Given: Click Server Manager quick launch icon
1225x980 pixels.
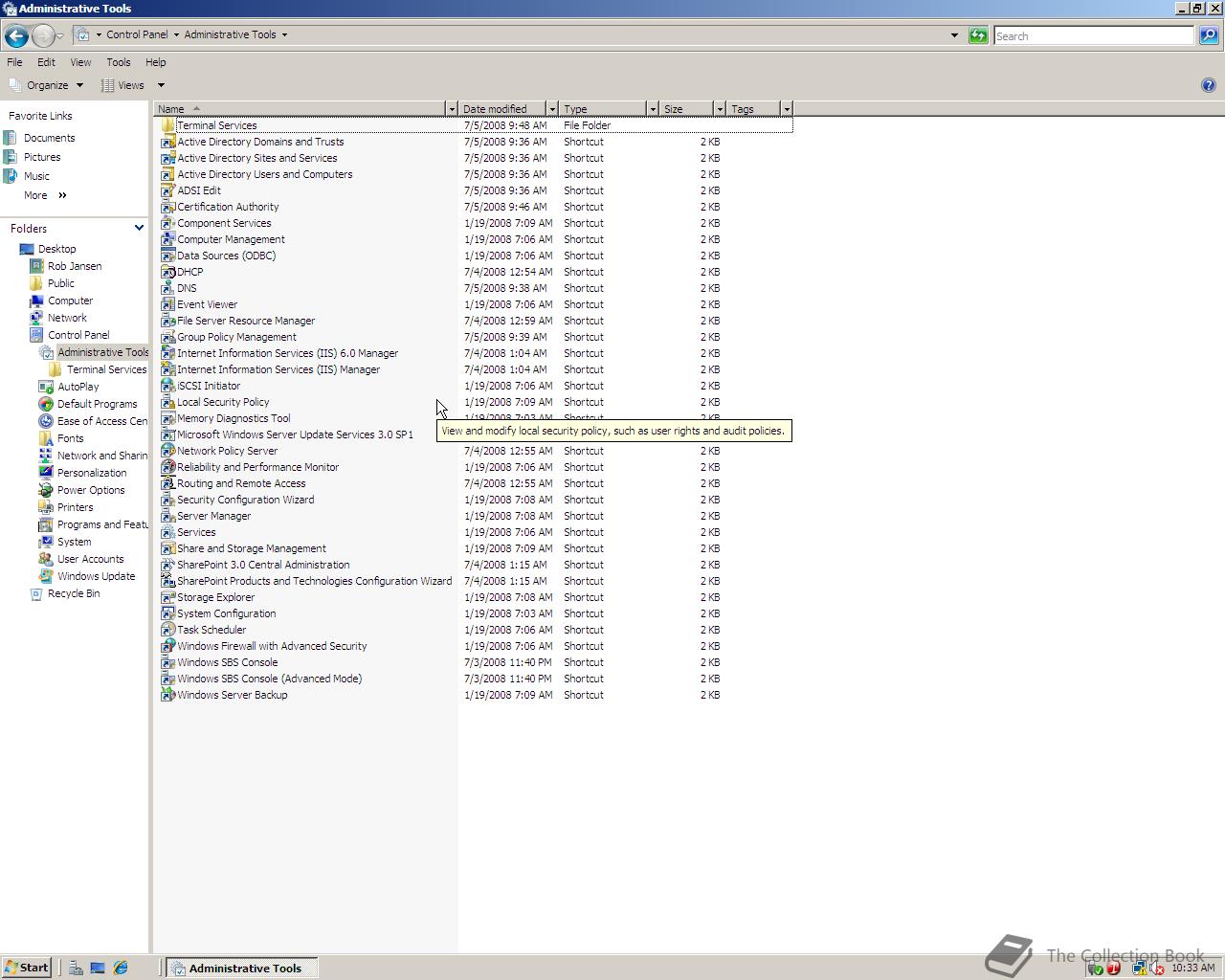Looking at the screenshot, I should tap(76, 968).
